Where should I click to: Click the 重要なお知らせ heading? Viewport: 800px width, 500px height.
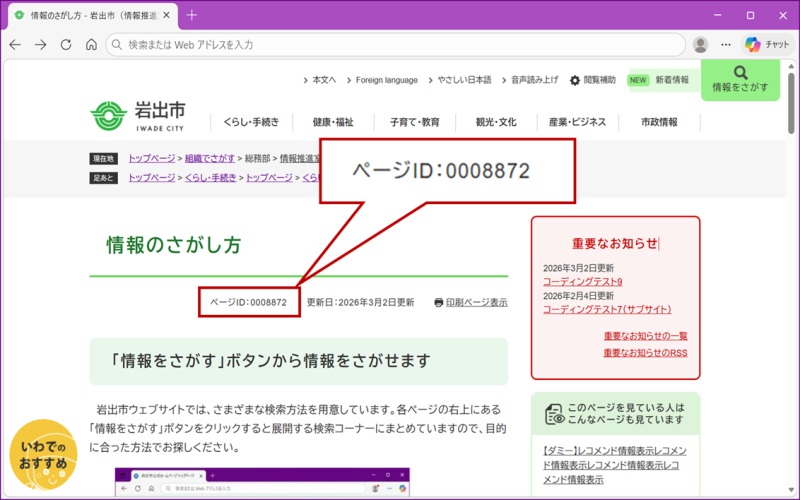[x=615, y=243]
